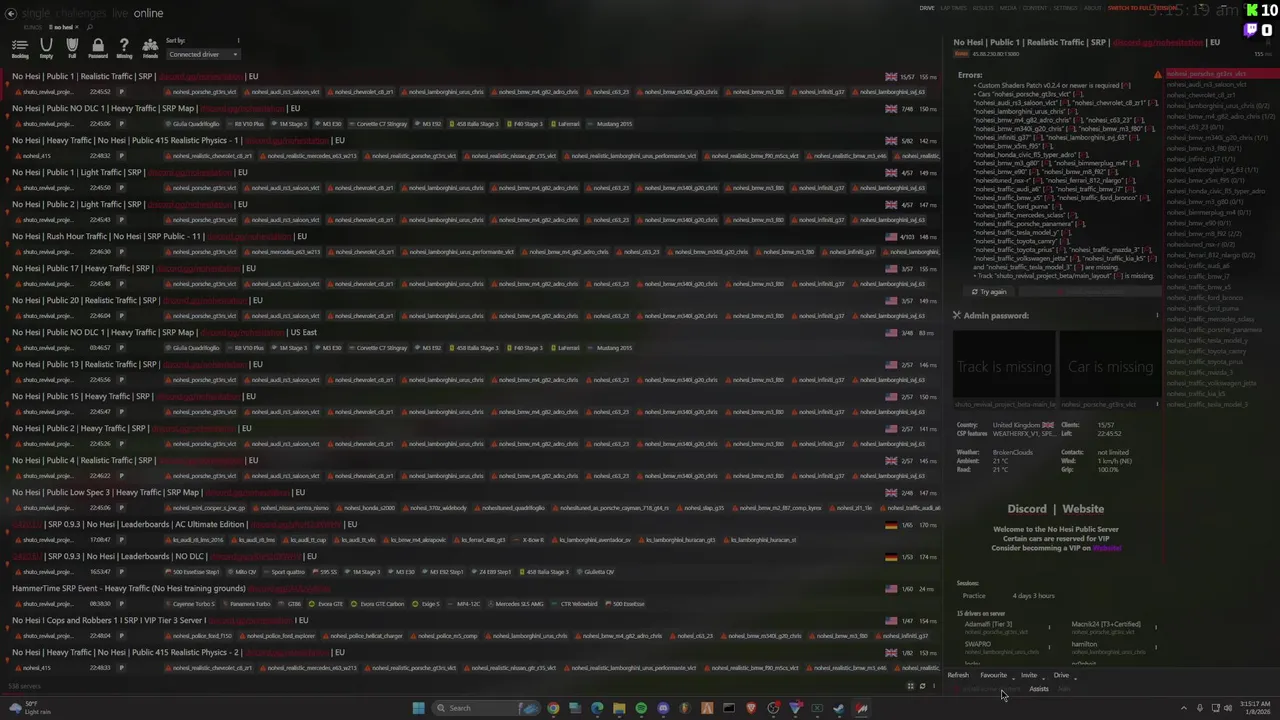Click the Refresh button
1280x720 pixels.
click(x=958, y=676)
